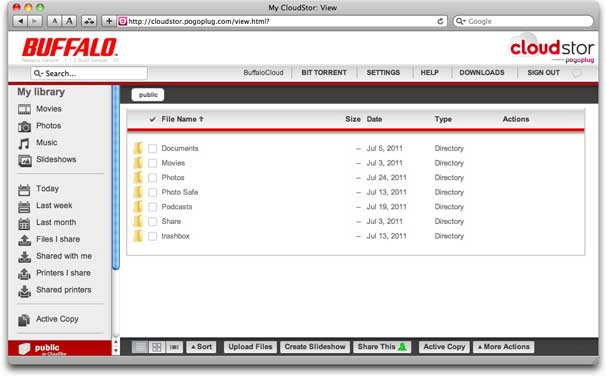Step the device list up or down
This screenshot has height=377, width=606.
[116, 347]
